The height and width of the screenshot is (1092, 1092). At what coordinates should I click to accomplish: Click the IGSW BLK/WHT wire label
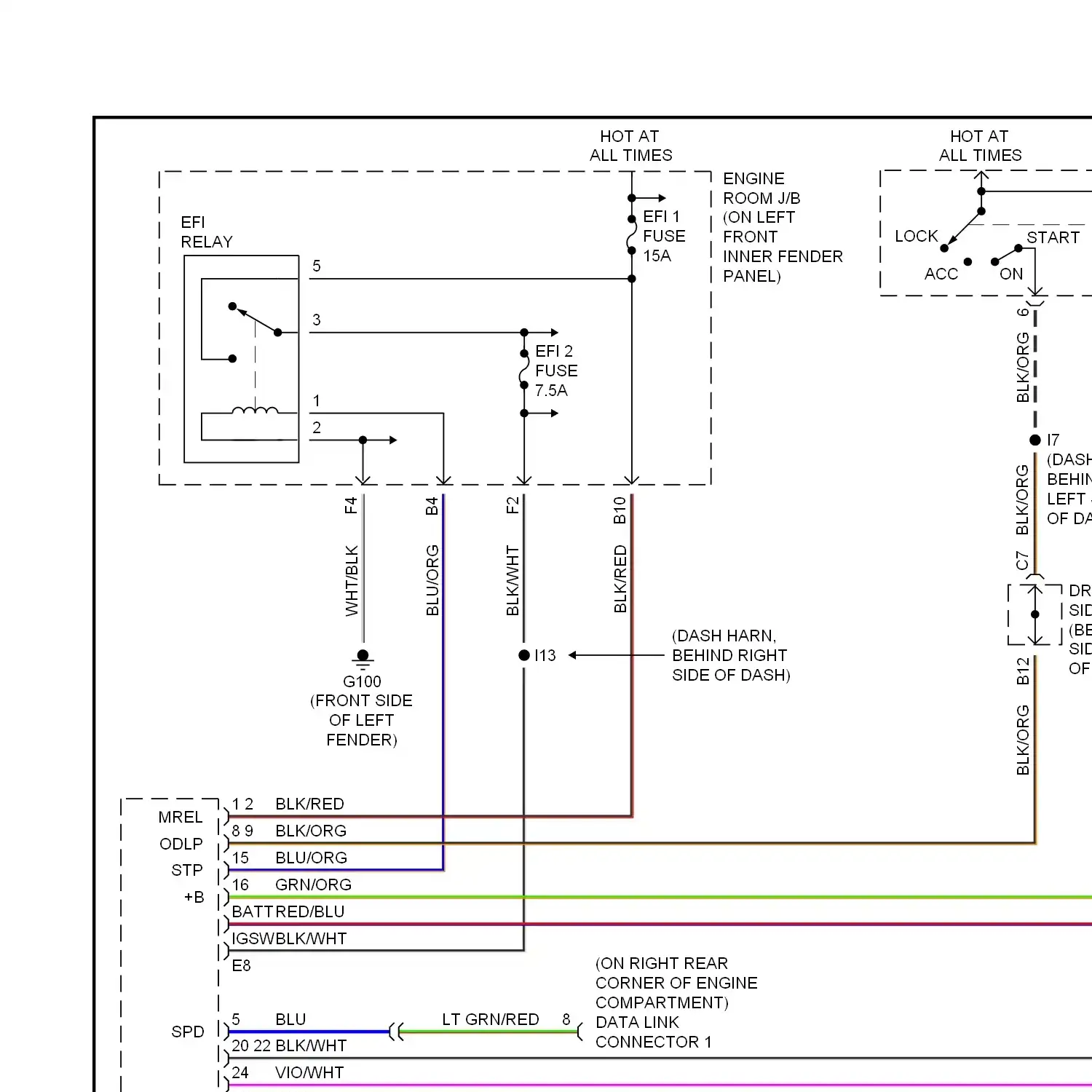pos(289,938)
